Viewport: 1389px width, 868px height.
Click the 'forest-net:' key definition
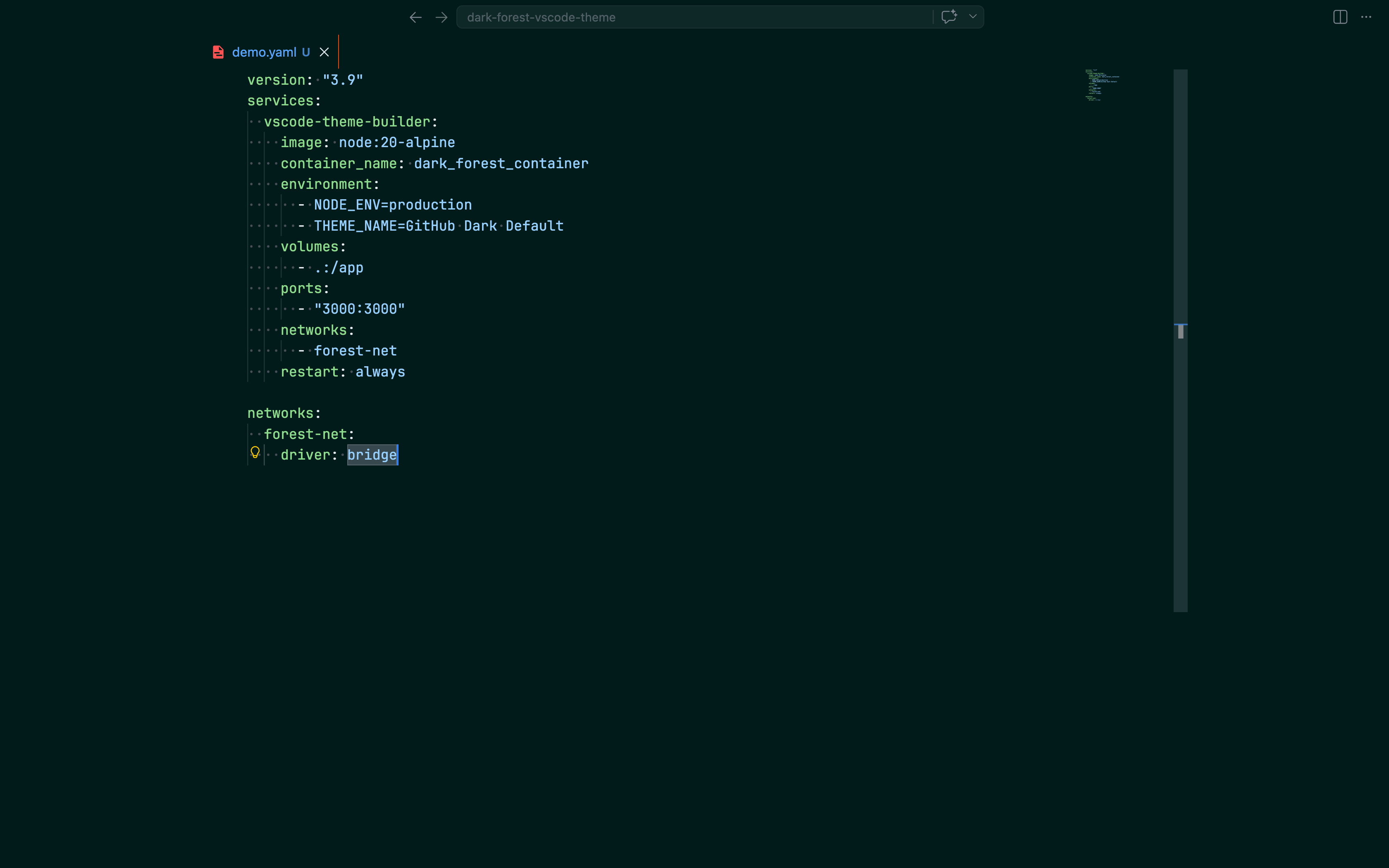pos(309,434)
